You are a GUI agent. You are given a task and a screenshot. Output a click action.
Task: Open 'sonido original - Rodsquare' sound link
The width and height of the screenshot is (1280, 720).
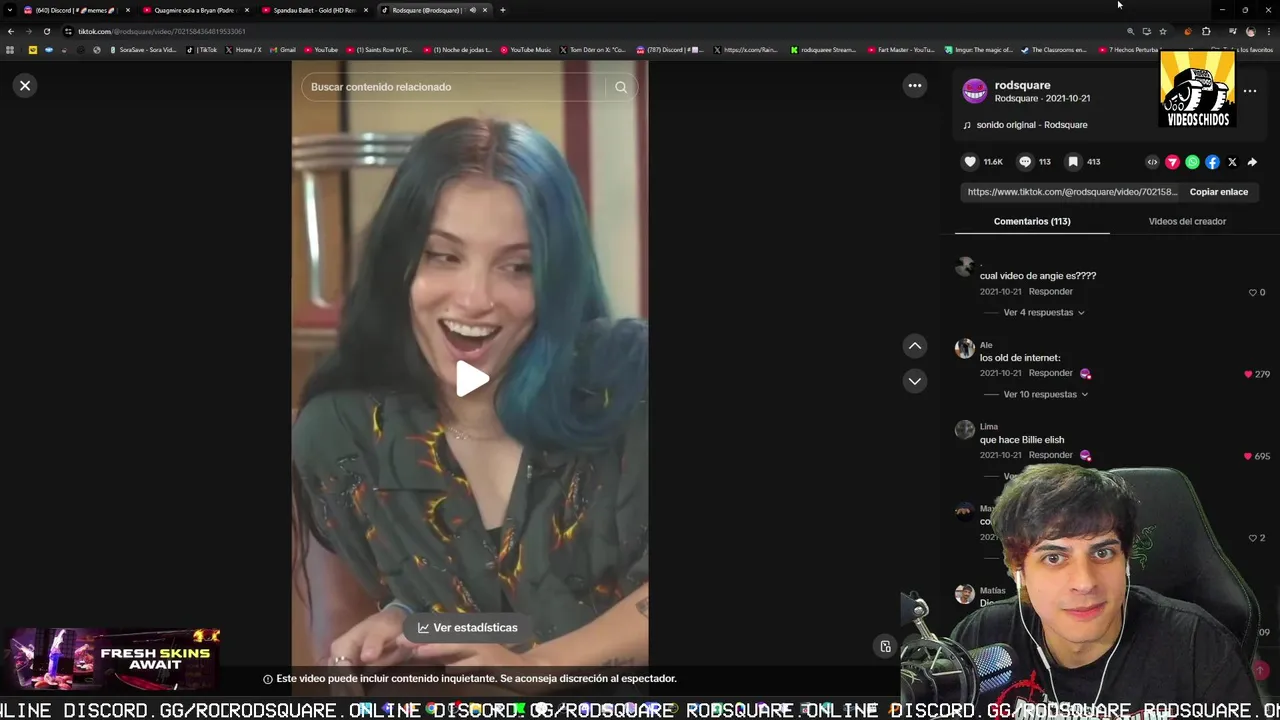point(1031,125)
